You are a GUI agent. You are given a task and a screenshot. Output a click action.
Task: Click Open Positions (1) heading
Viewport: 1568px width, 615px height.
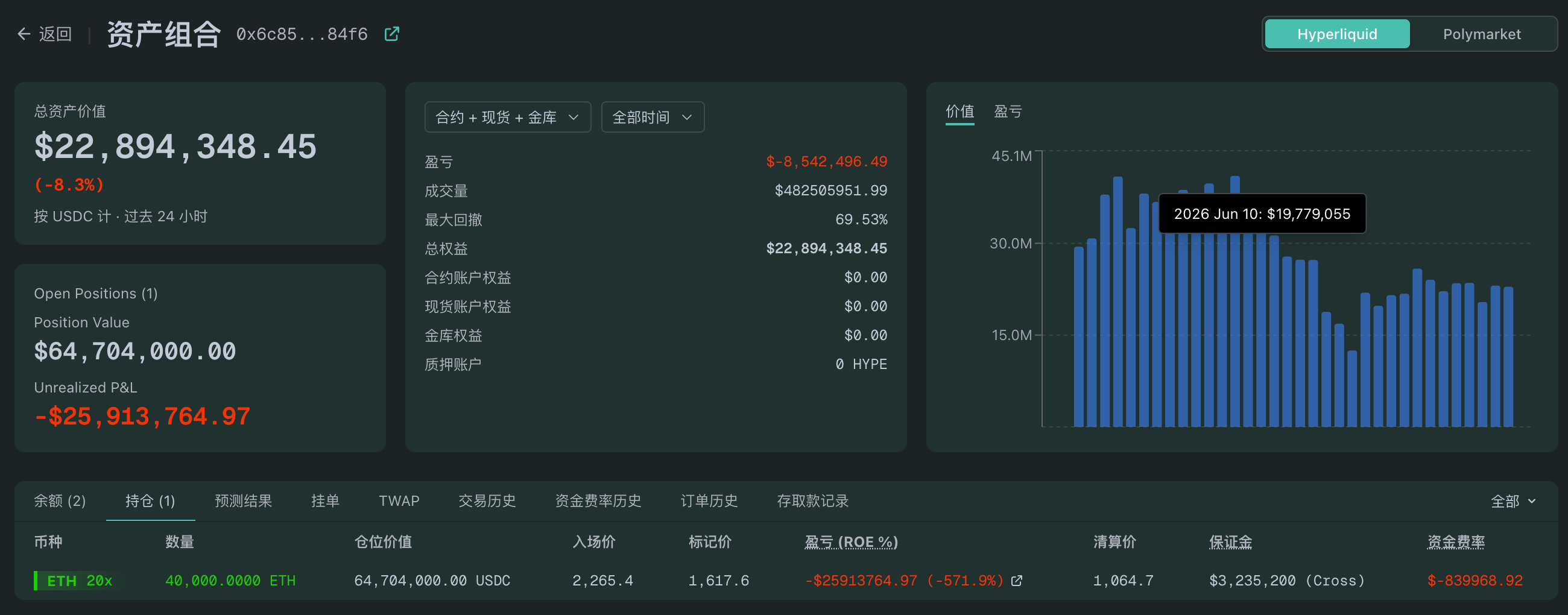coord(95,294)
